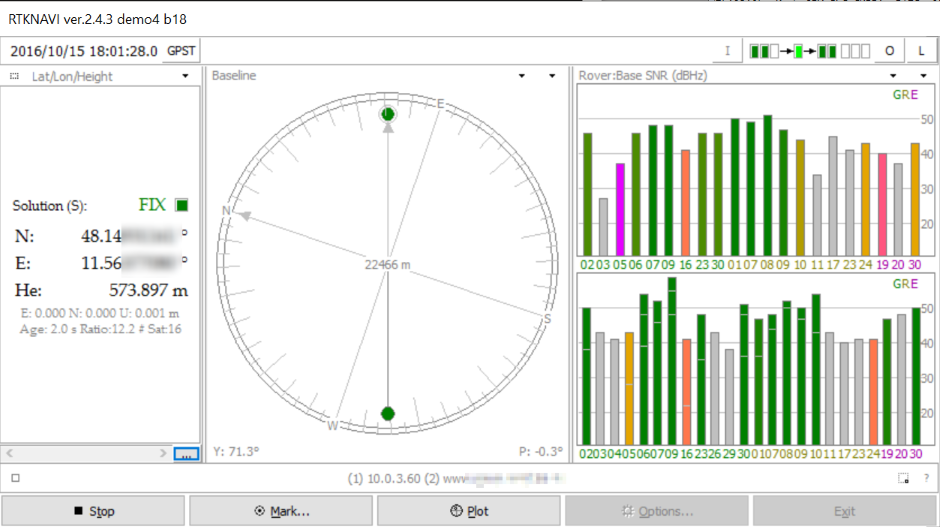Click the O output stream button
This screenshot has height=527, width=940.
click(x=890, y=51)
